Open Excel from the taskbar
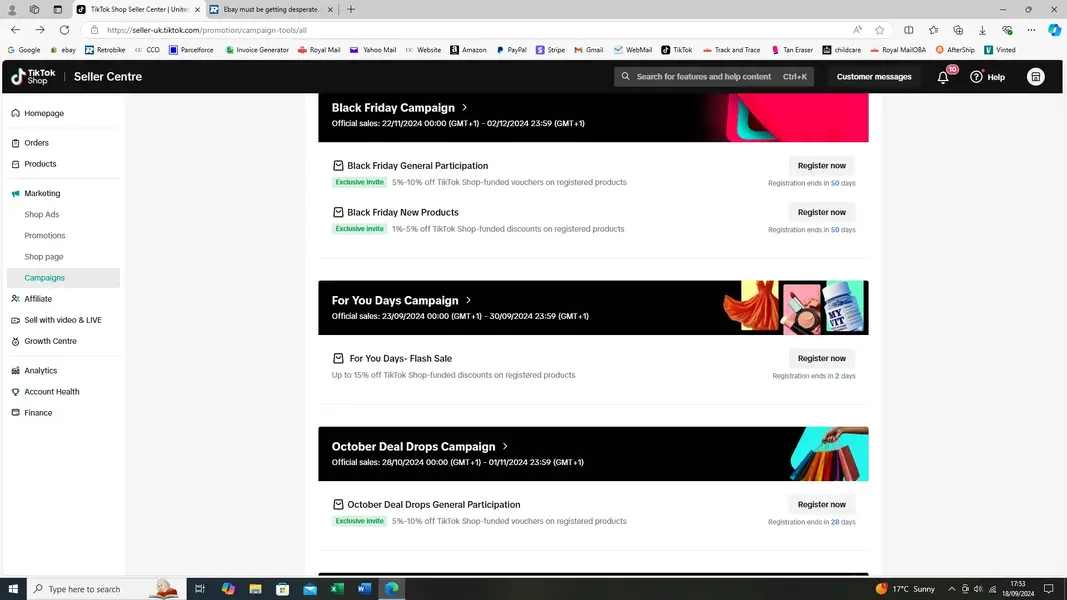This screenshot has height=600, width=1067. pyautogui.click(x=337, y=588)
